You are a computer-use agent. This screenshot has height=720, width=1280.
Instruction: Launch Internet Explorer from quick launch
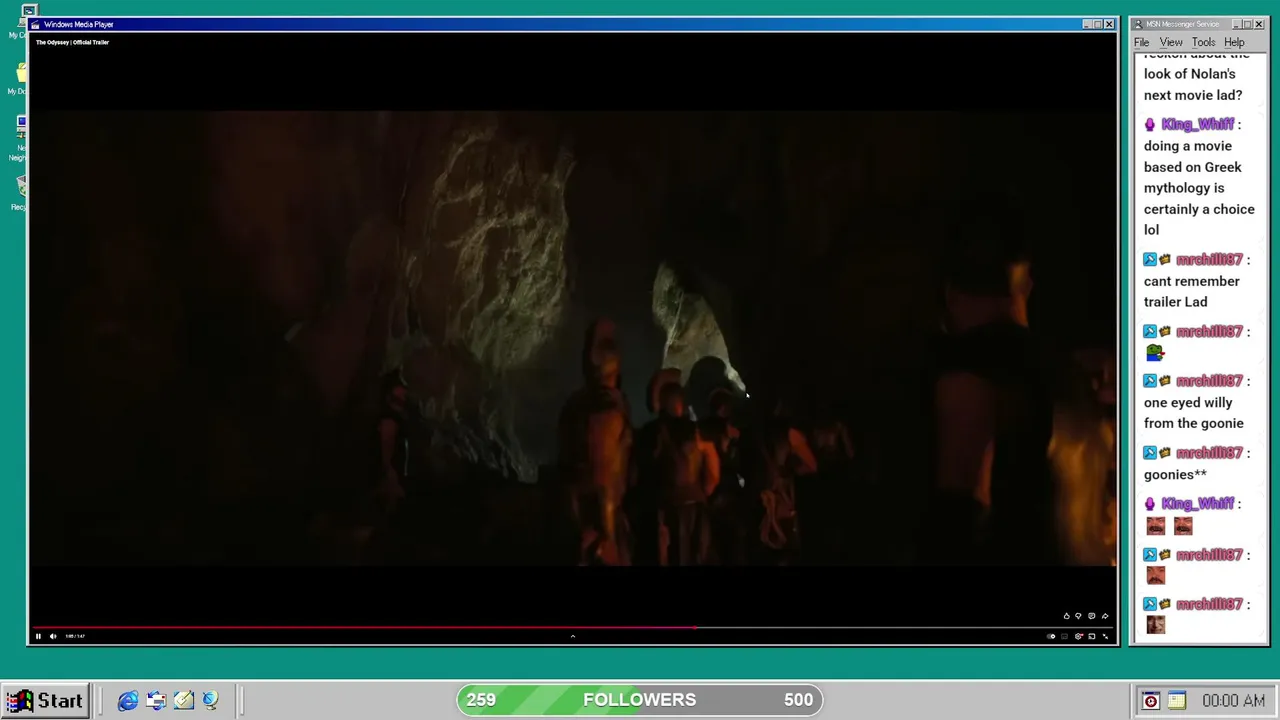click(x=128, y=701)
